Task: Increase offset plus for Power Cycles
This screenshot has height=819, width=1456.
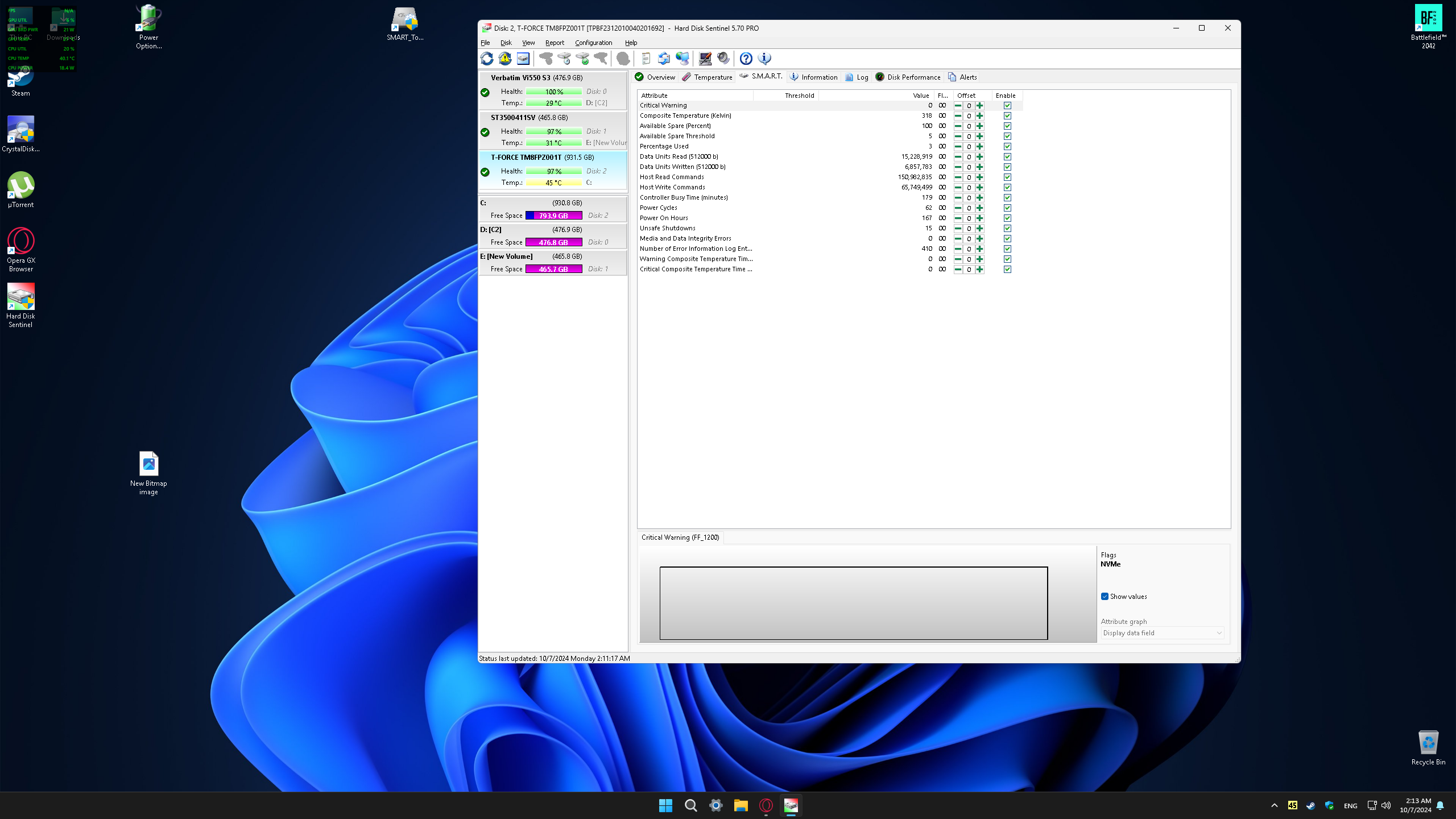Action: click(979, 208)
